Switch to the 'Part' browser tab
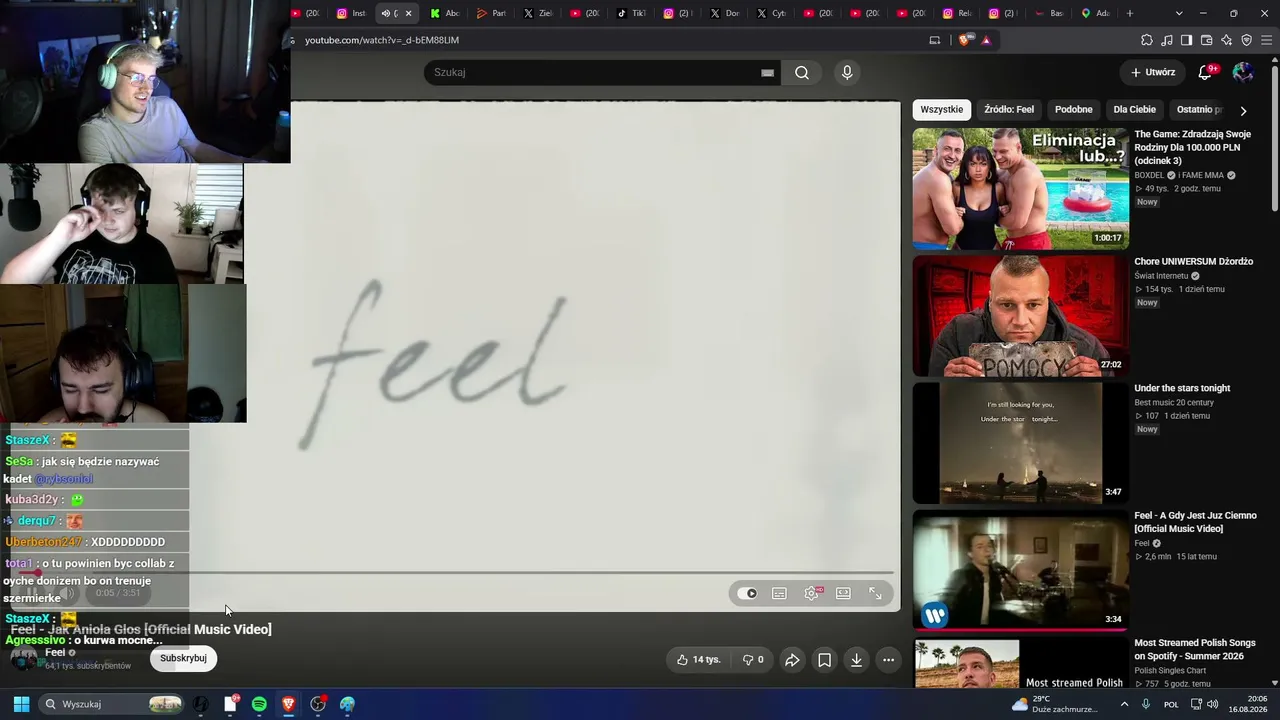The height and width of the screenshot is (720, 1280). (492, 13)
